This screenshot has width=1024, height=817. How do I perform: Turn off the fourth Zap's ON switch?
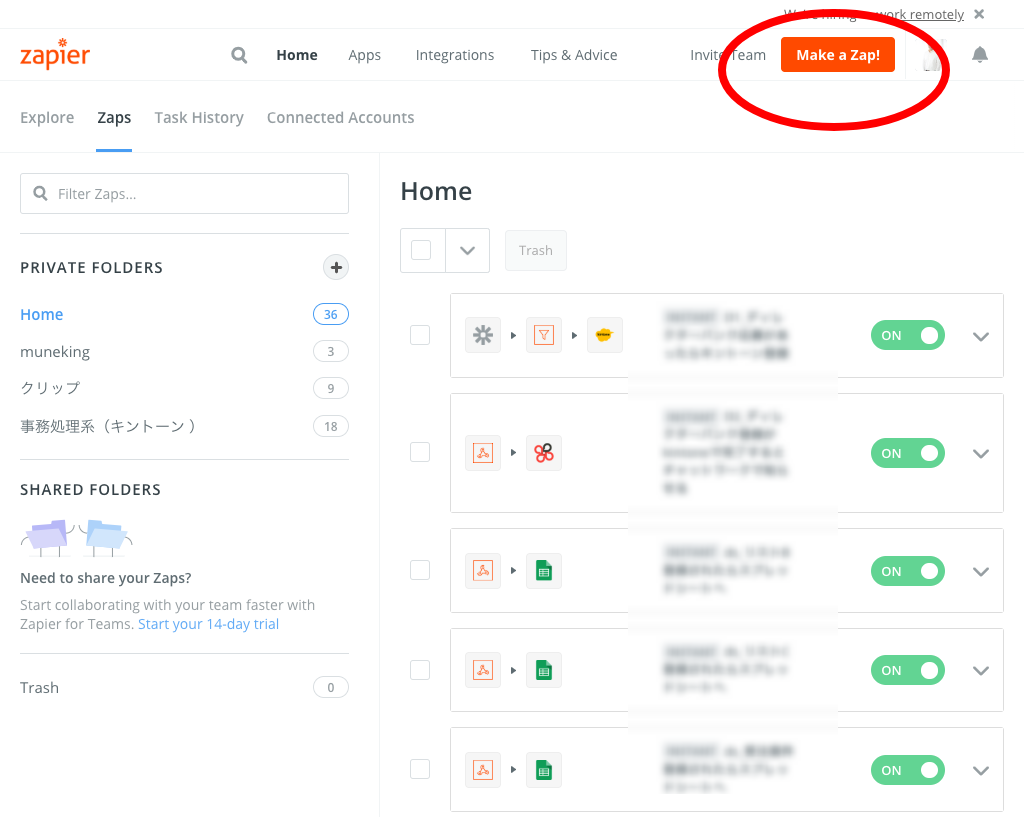pos(908,671)
